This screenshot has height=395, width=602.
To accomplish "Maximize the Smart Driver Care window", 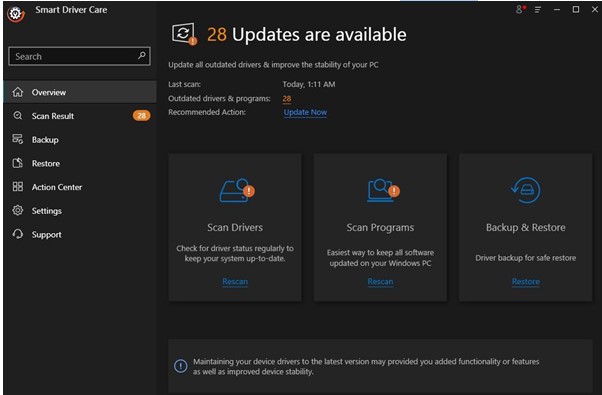I will (576, 10).
